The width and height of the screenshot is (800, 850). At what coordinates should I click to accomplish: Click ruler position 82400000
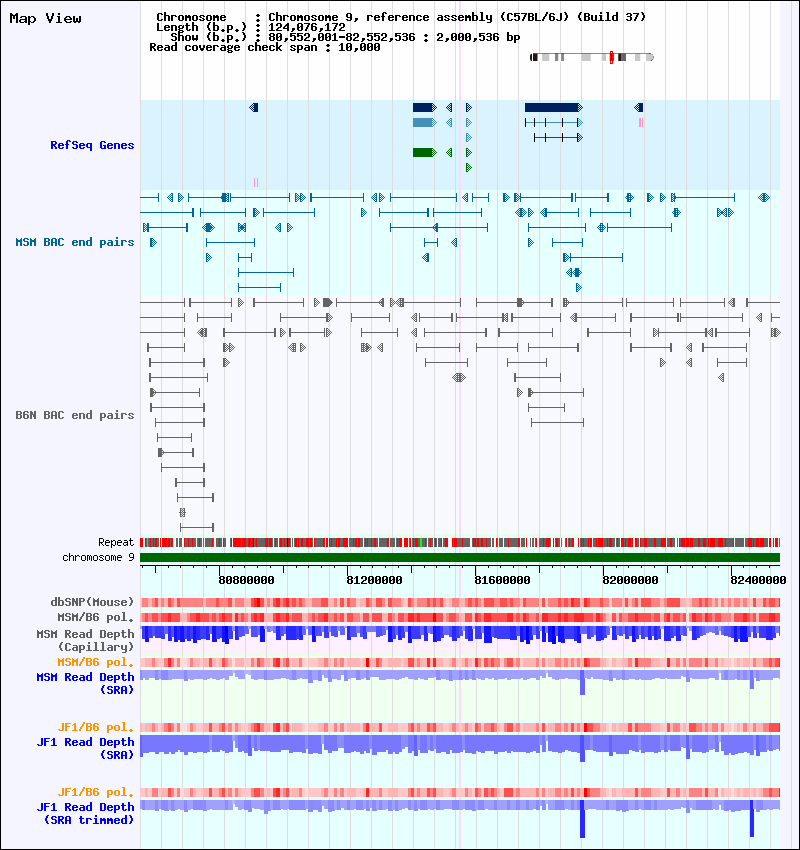(x=758, y=580)
